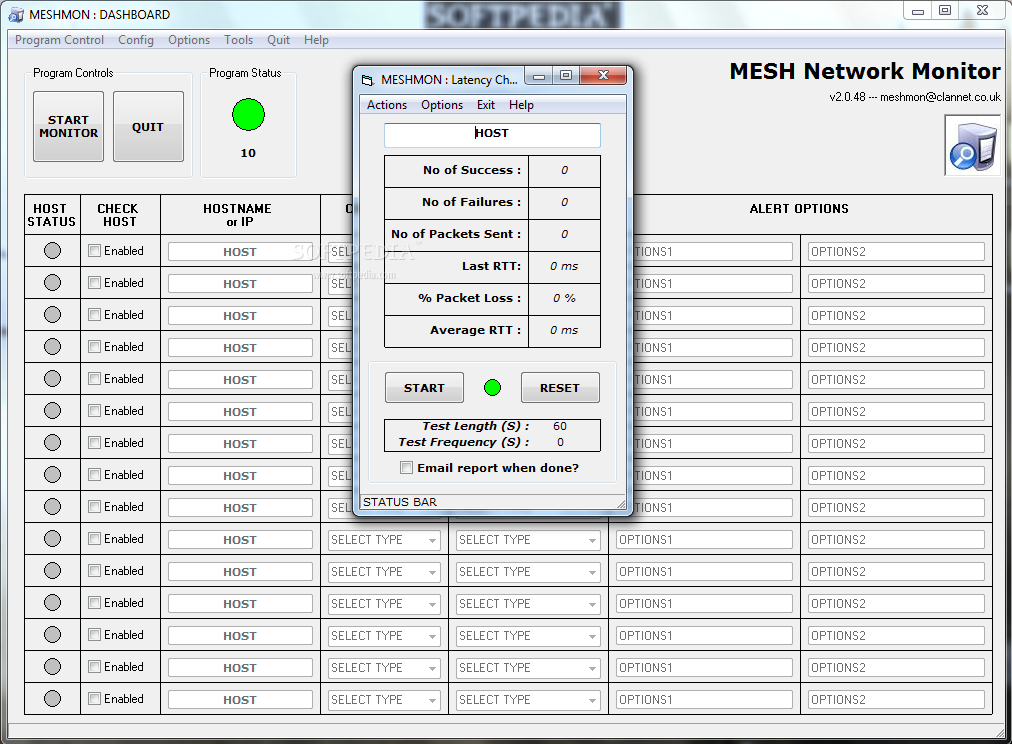
Task: Open first SELECT TYPE dropdown in twelfth row
Action: point(384,604)
